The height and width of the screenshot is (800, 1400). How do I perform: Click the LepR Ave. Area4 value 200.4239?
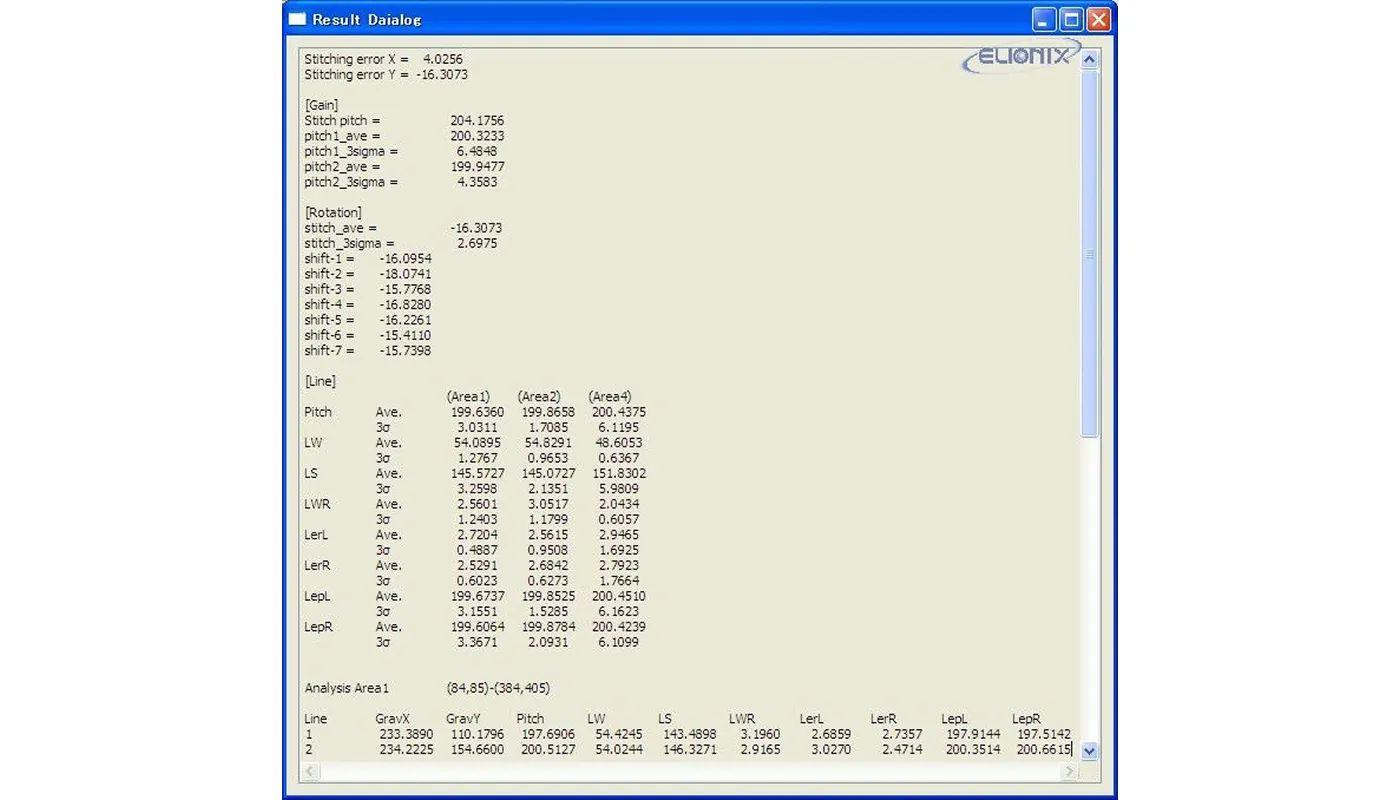[x=619, y=627]
